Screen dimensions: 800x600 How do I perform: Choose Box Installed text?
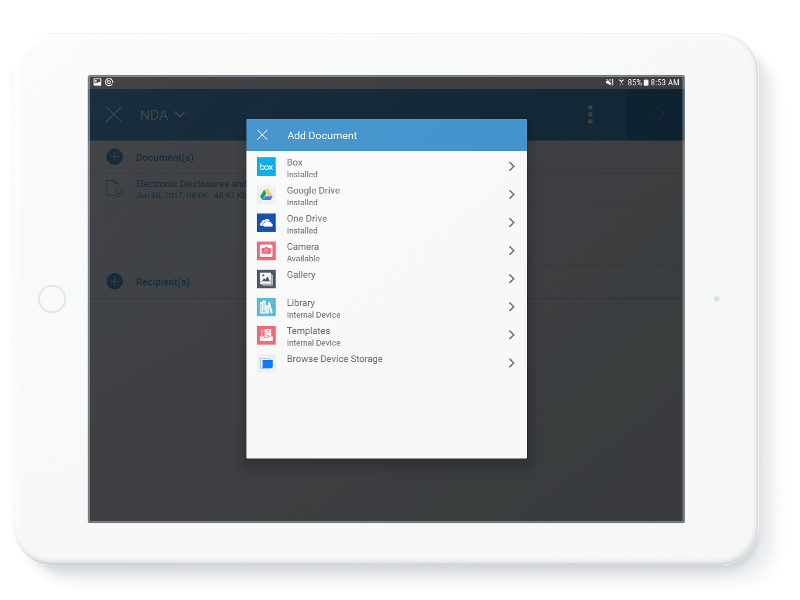pyautogui.click(x=302, y=168)
